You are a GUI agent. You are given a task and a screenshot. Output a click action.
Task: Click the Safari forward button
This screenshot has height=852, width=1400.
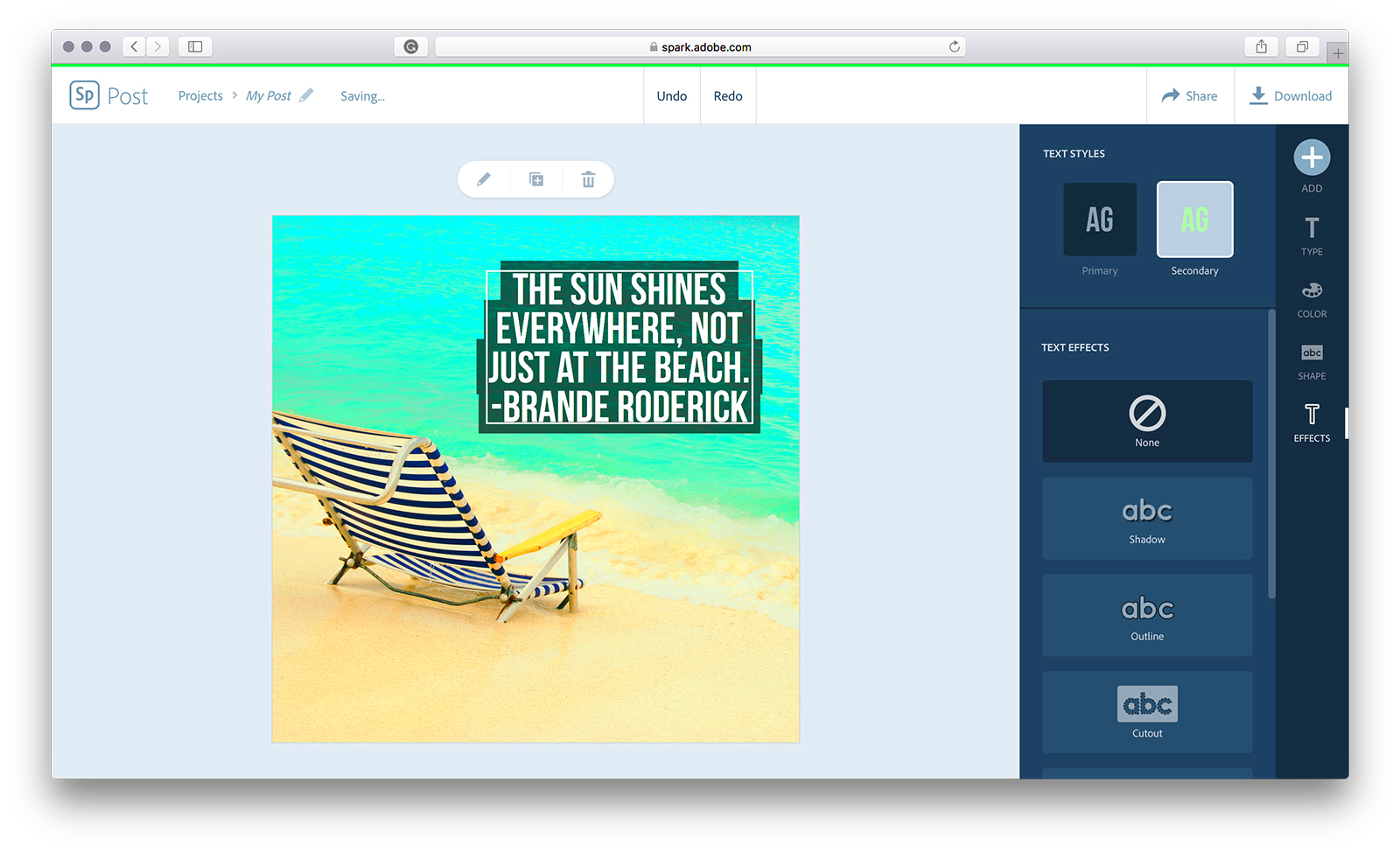click(x=157, y=46)
